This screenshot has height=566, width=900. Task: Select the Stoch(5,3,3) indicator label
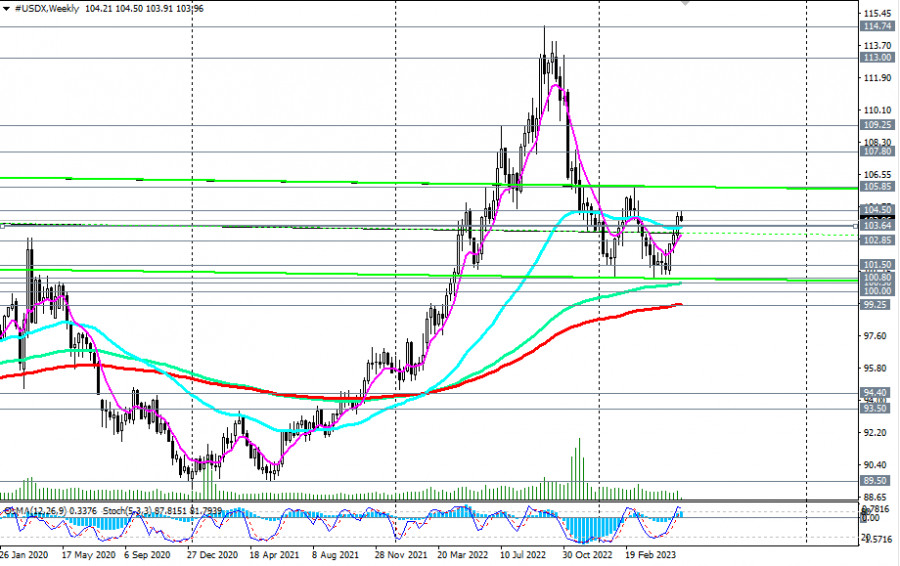(x=102, y=511)
